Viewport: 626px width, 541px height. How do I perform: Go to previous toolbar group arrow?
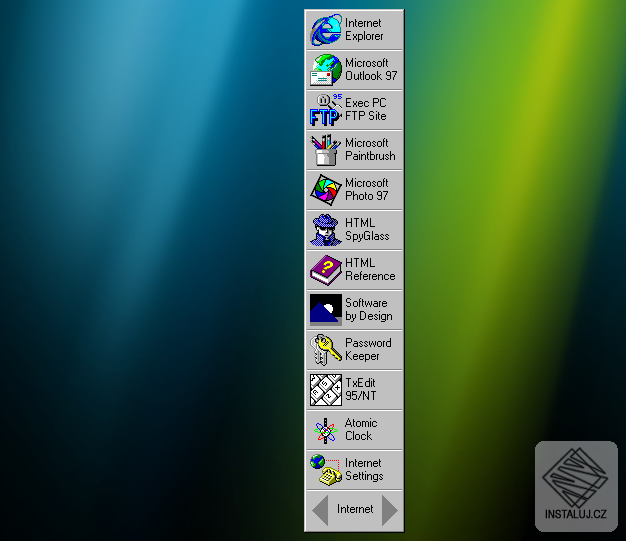pos(320,510)
